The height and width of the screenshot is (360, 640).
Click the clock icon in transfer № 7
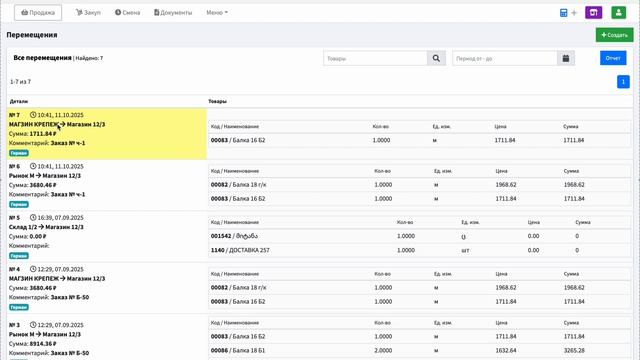click(x=33, y=115)
